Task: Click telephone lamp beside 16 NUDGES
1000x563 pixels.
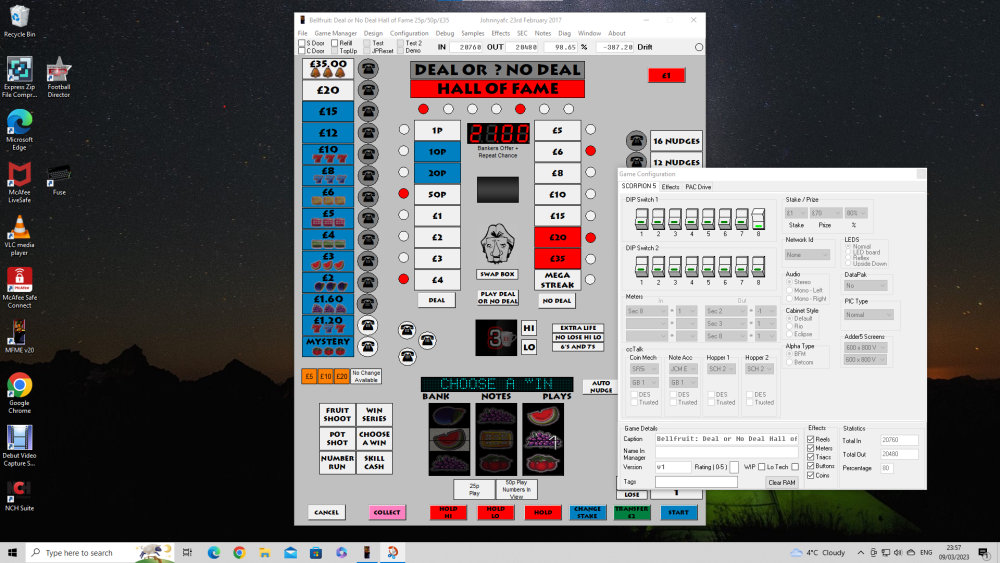Action: [x=636, y=140]
